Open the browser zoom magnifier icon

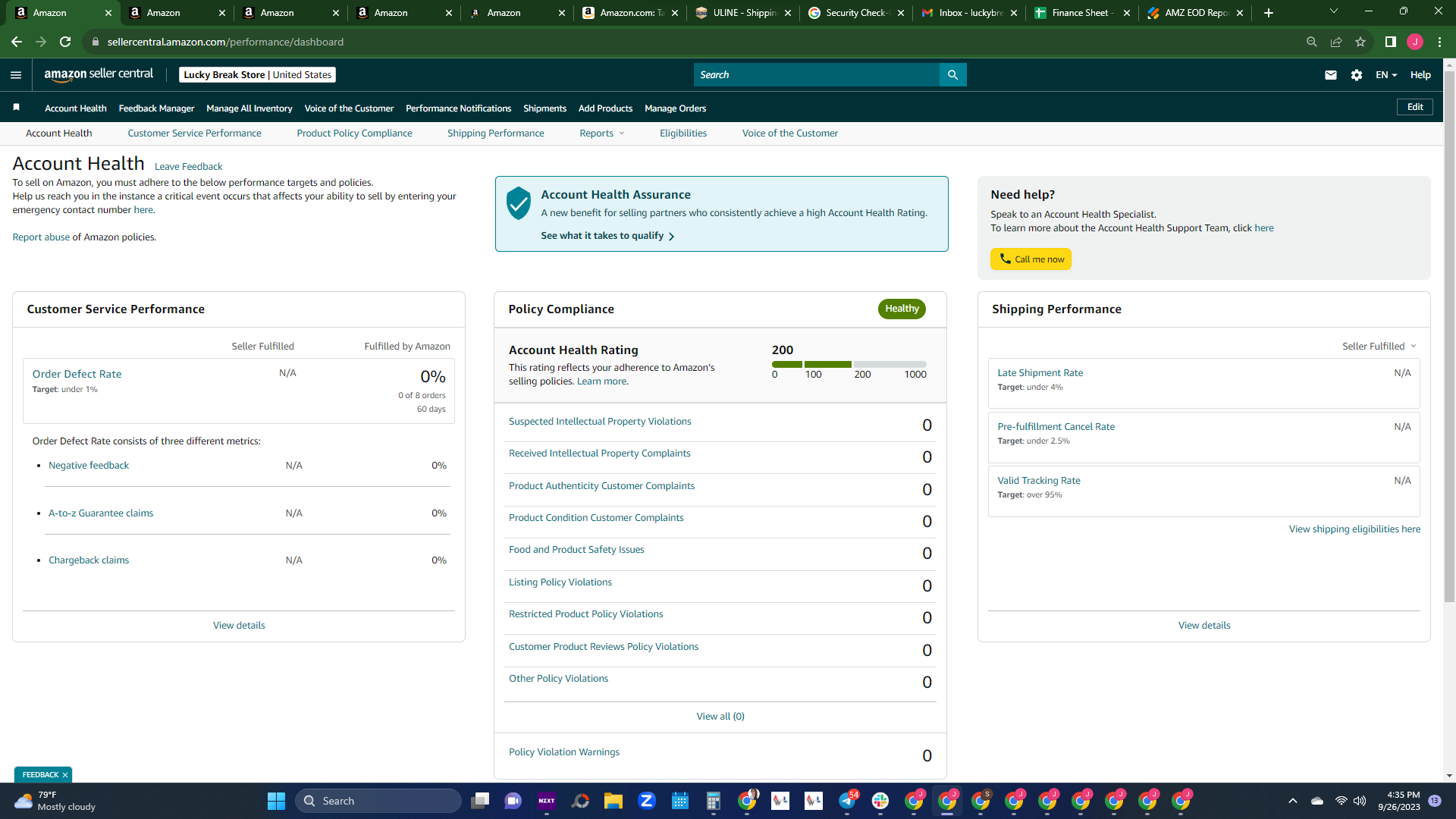(x=1312, y=42)
